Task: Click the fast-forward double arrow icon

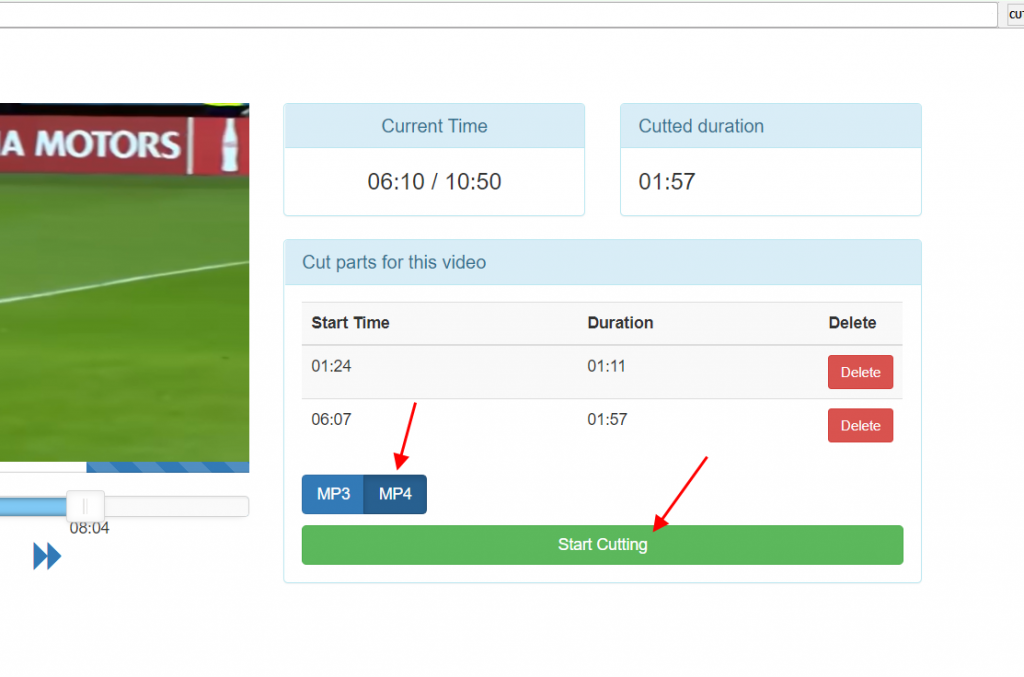Action: pyautogui.click(x=47, y=556)
